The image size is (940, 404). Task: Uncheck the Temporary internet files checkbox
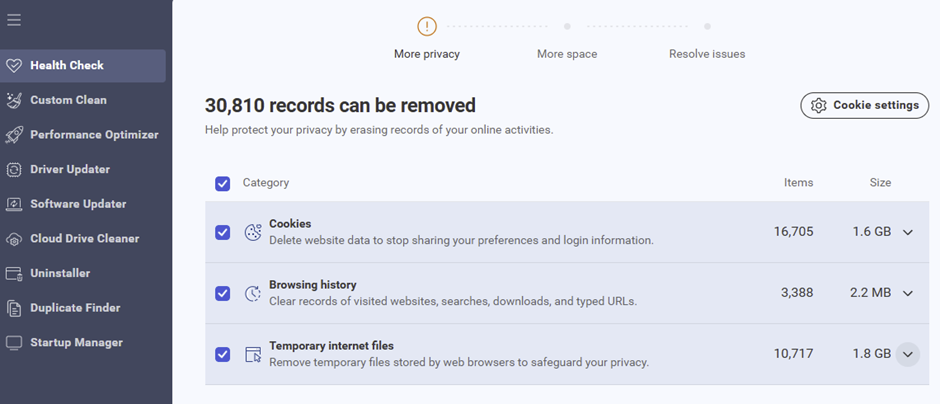pyautogui.click(x=223, y=354)
